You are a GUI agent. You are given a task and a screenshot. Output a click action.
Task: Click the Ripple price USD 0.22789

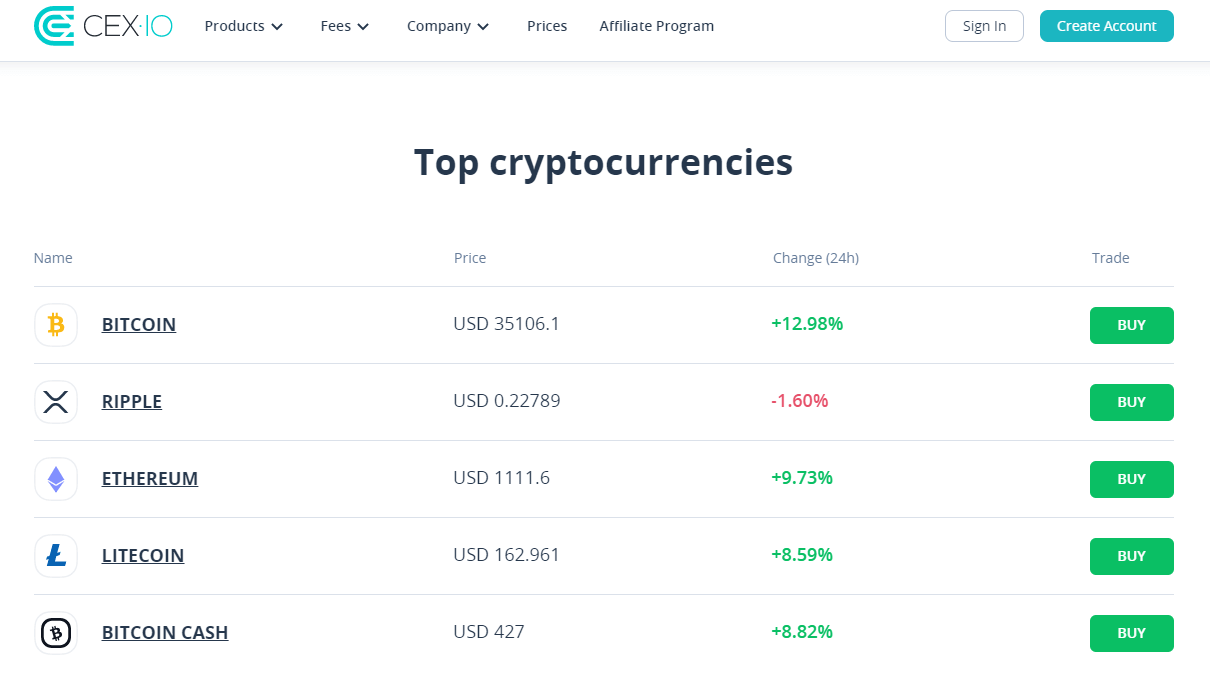click(x=507, y=401)
